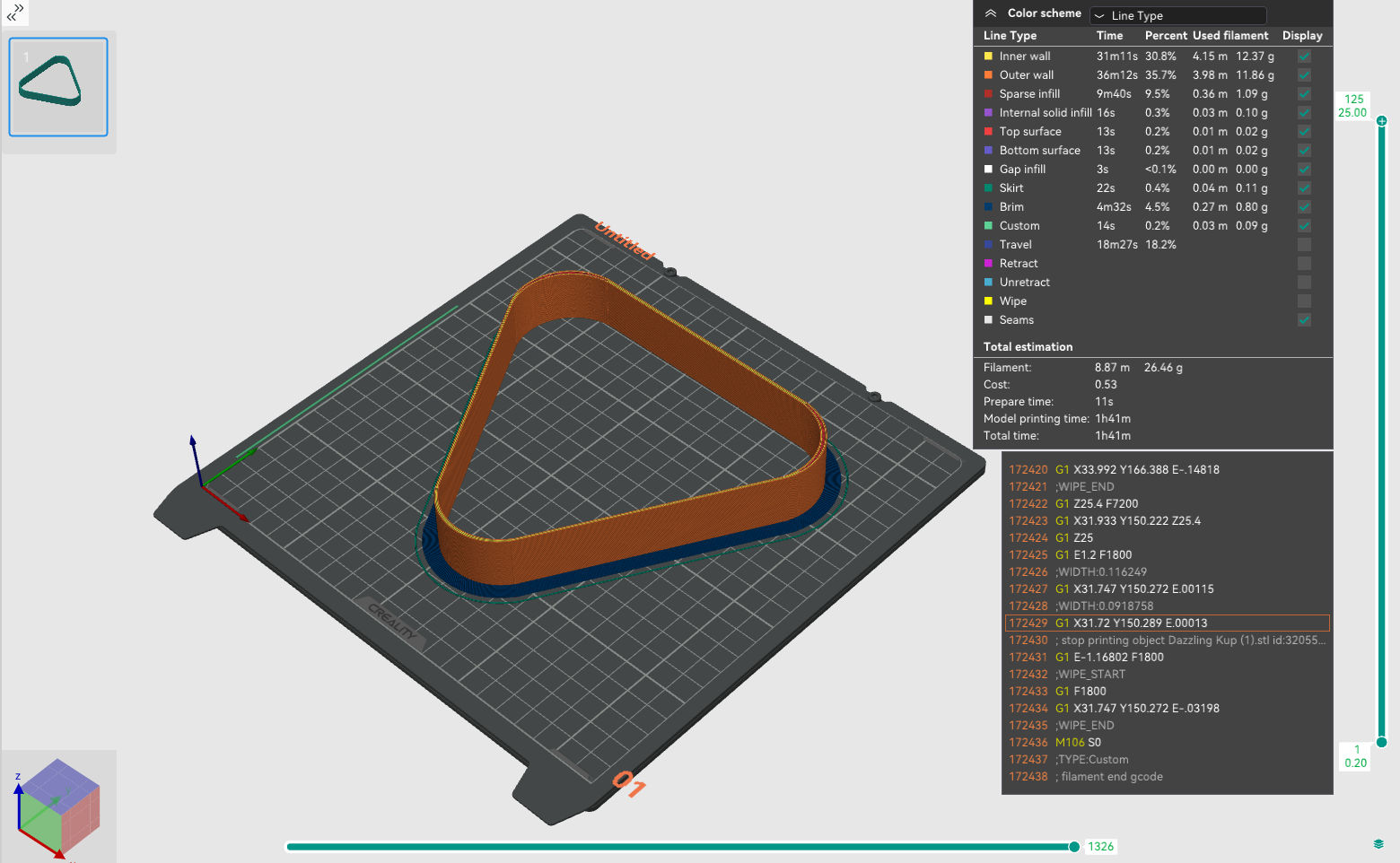Click the Percent column header
The width and height of the screenshot is (1400, 863).
click(x=1166, y=36)
